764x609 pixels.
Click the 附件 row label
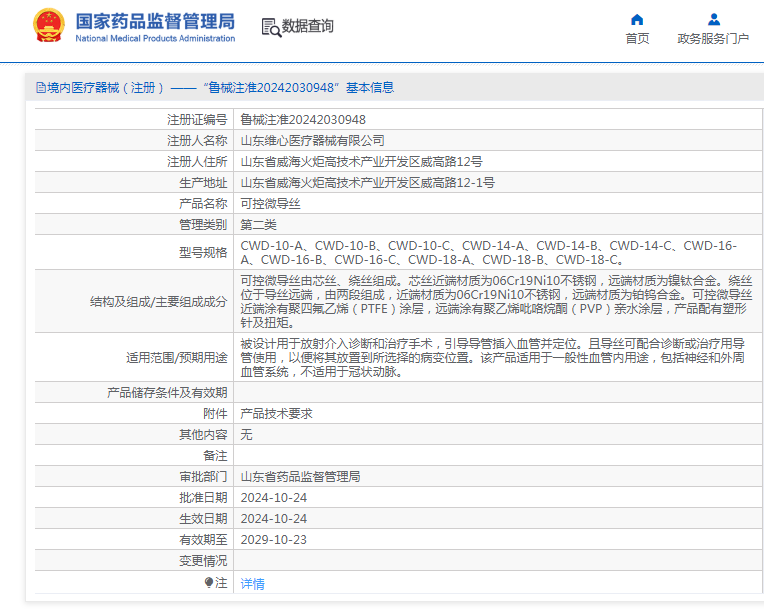pyautogui.click(x=215, y=413)
